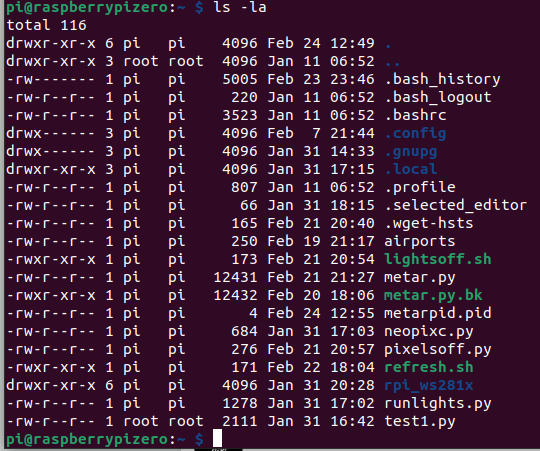The image size is (540, 451).
Task: Click the .profile filename
Action: click(420, 188)
